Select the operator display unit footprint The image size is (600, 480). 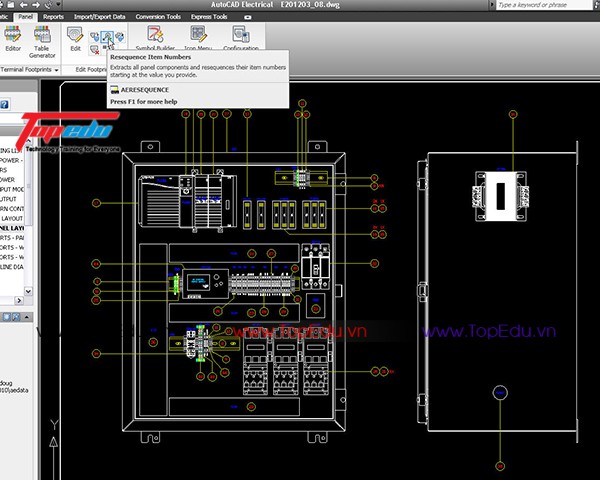205,283
